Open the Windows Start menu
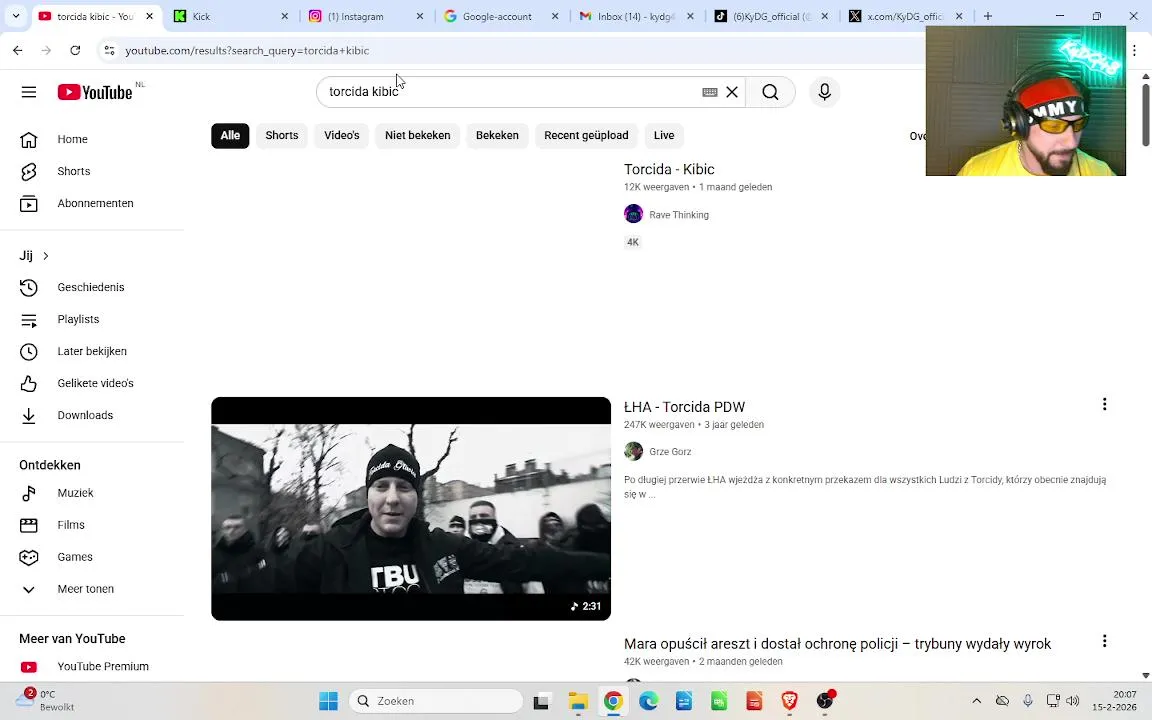Screen dimensions: 1152x720 328,701
